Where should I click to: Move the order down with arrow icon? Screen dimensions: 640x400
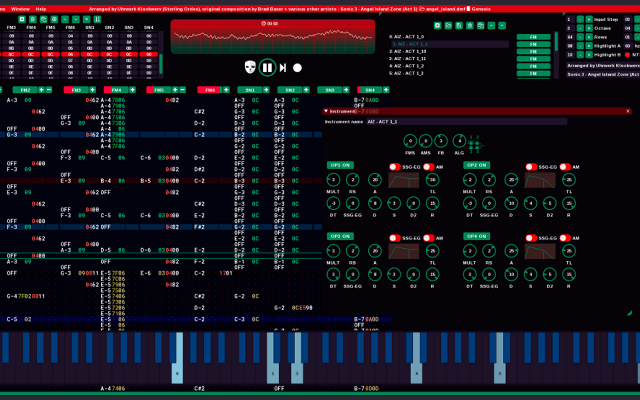(76, 19)
